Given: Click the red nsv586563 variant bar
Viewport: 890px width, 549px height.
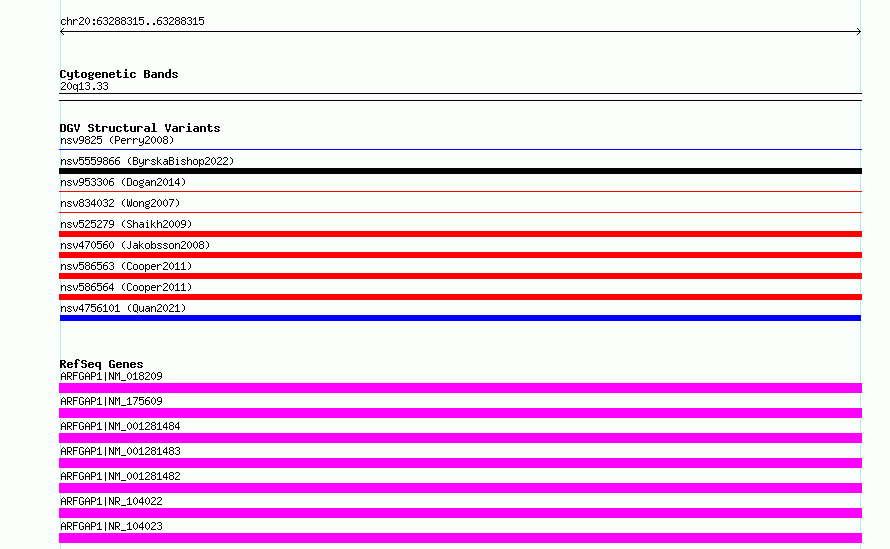Looking at the screenshot, I should tap(460, 276).
